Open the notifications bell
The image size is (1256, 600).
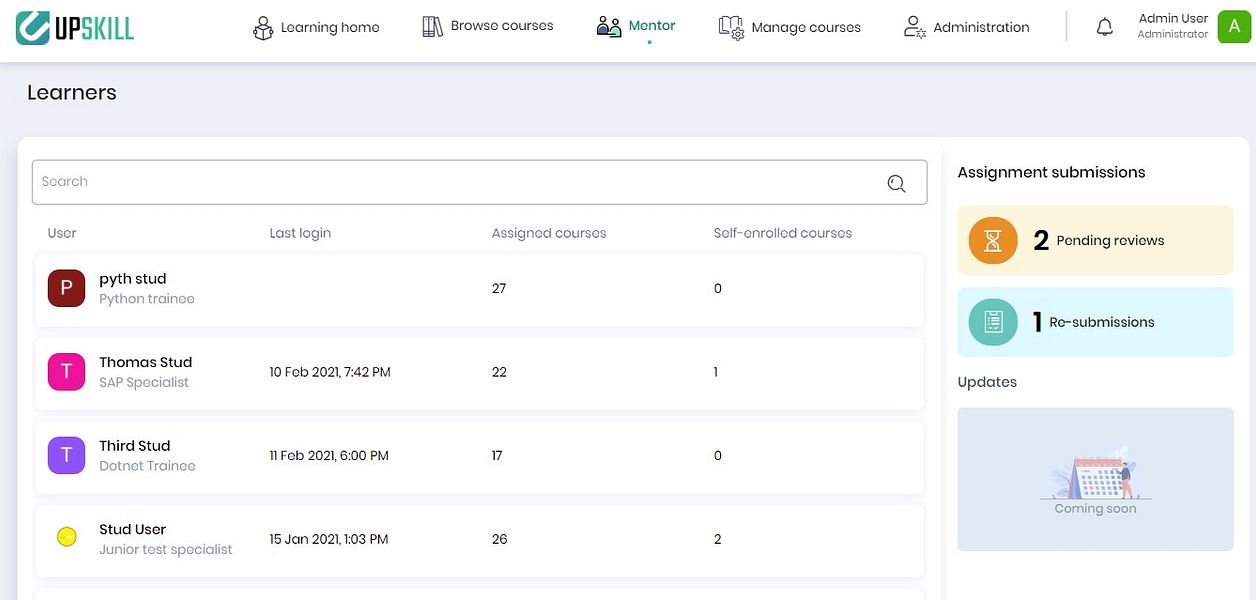1104,27
